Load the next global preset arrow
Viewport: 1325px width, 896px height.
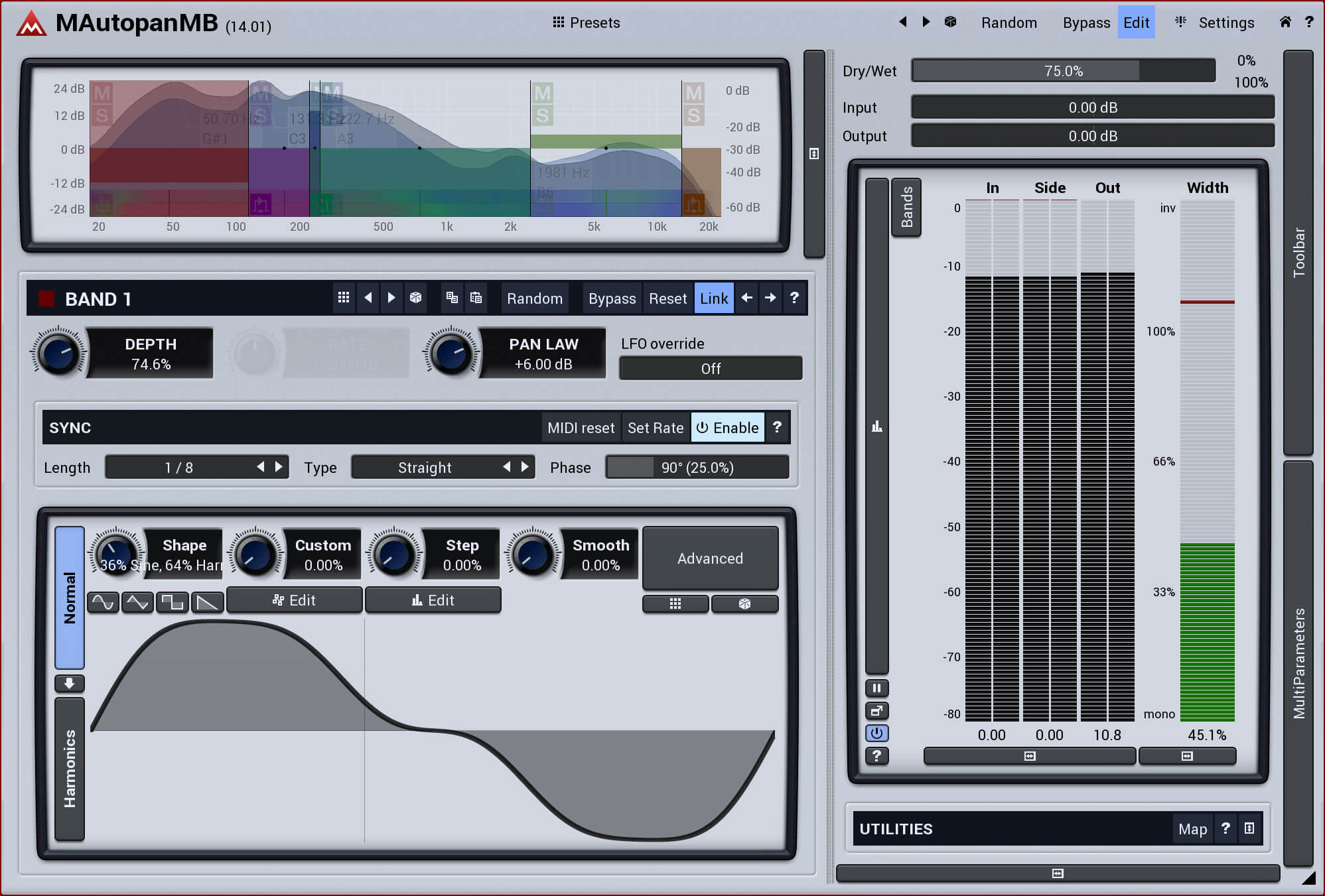[926, 22]
